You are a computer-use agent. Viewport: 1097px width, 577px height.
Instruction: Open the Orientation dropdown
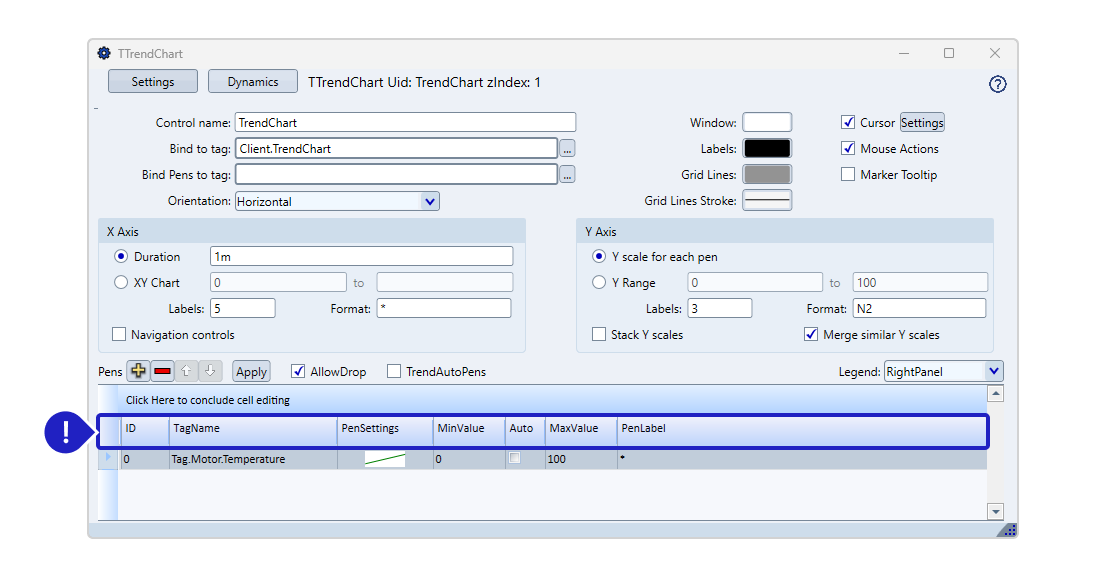point(429,201)
